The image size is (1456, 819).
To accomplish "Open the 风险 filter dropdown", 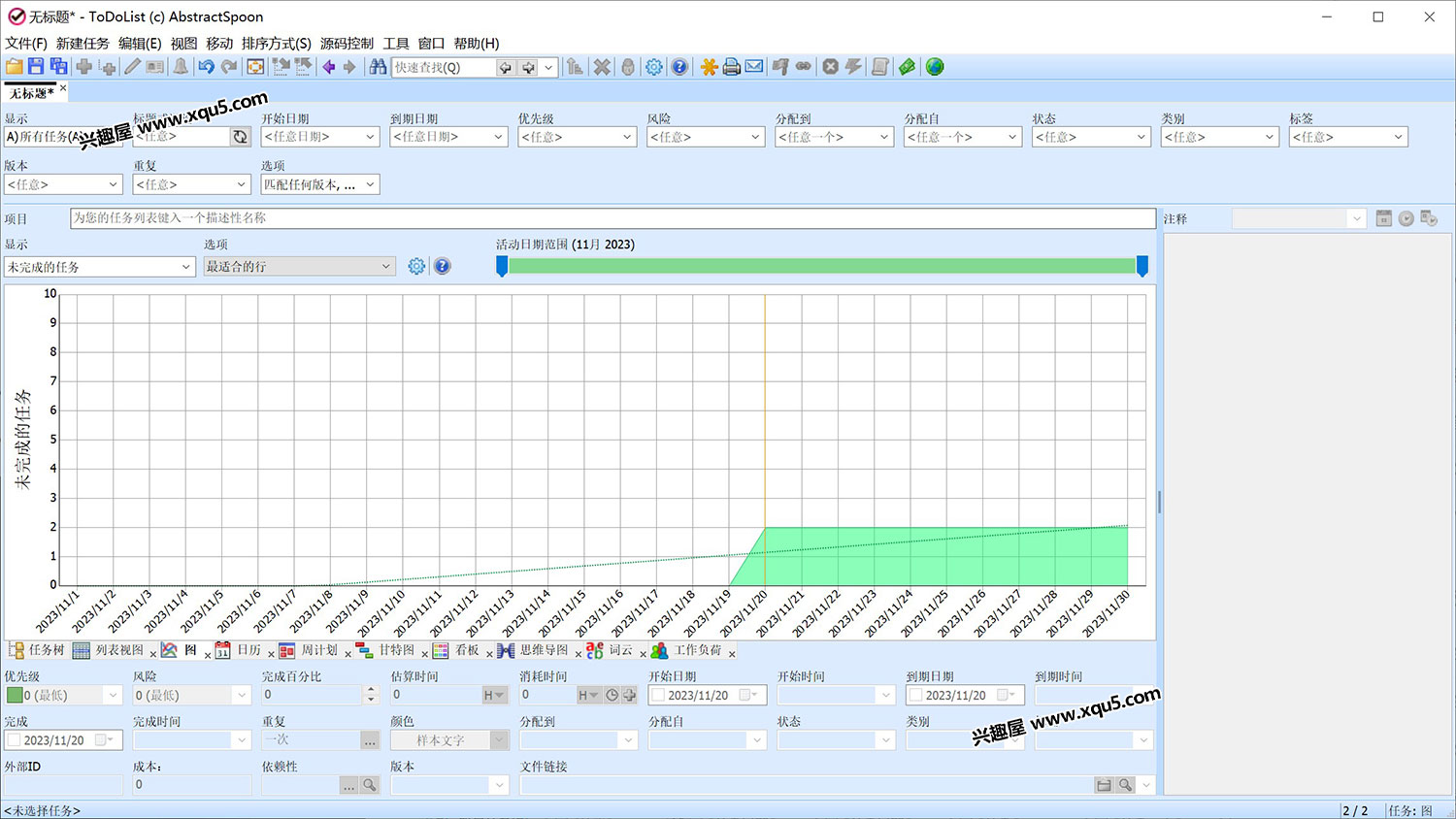I will click(x=755, y=137).
